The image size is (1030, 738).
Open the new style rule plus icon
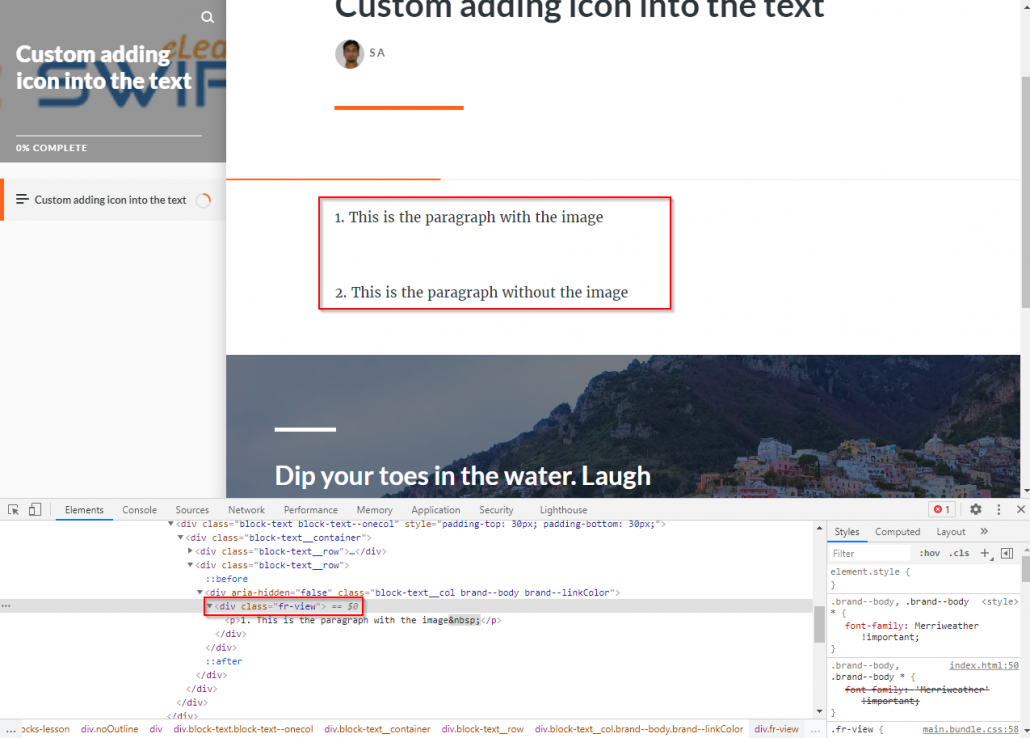[984, 552]
